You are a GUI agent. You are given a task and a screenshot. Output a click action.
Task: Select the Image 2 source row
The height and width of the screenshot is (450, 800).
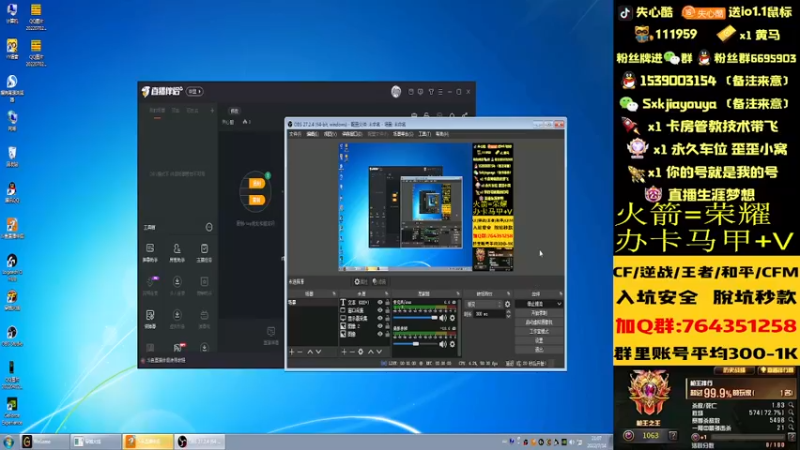[x=365, y=326]
